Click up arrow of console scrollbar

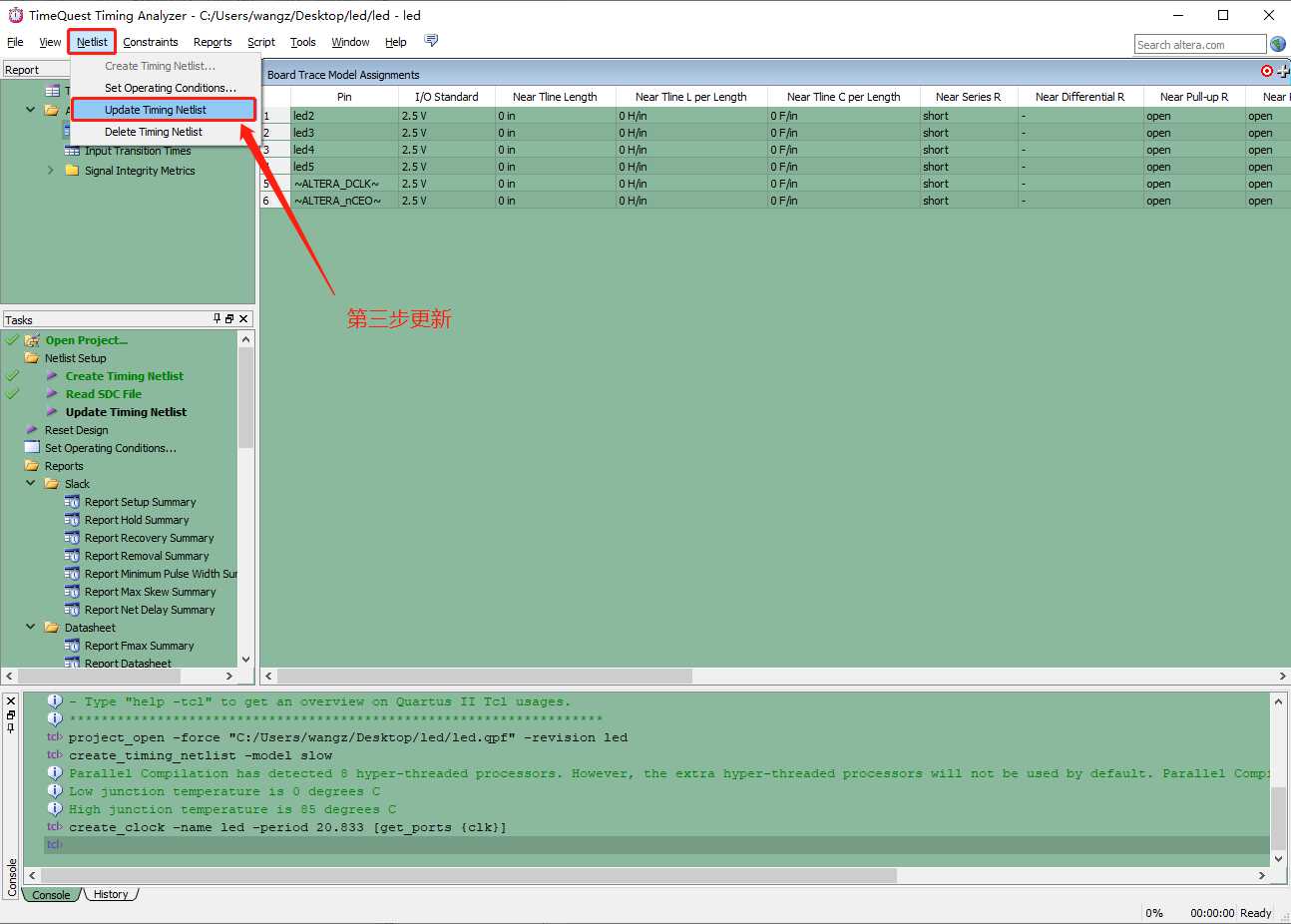coord(1278,701)
